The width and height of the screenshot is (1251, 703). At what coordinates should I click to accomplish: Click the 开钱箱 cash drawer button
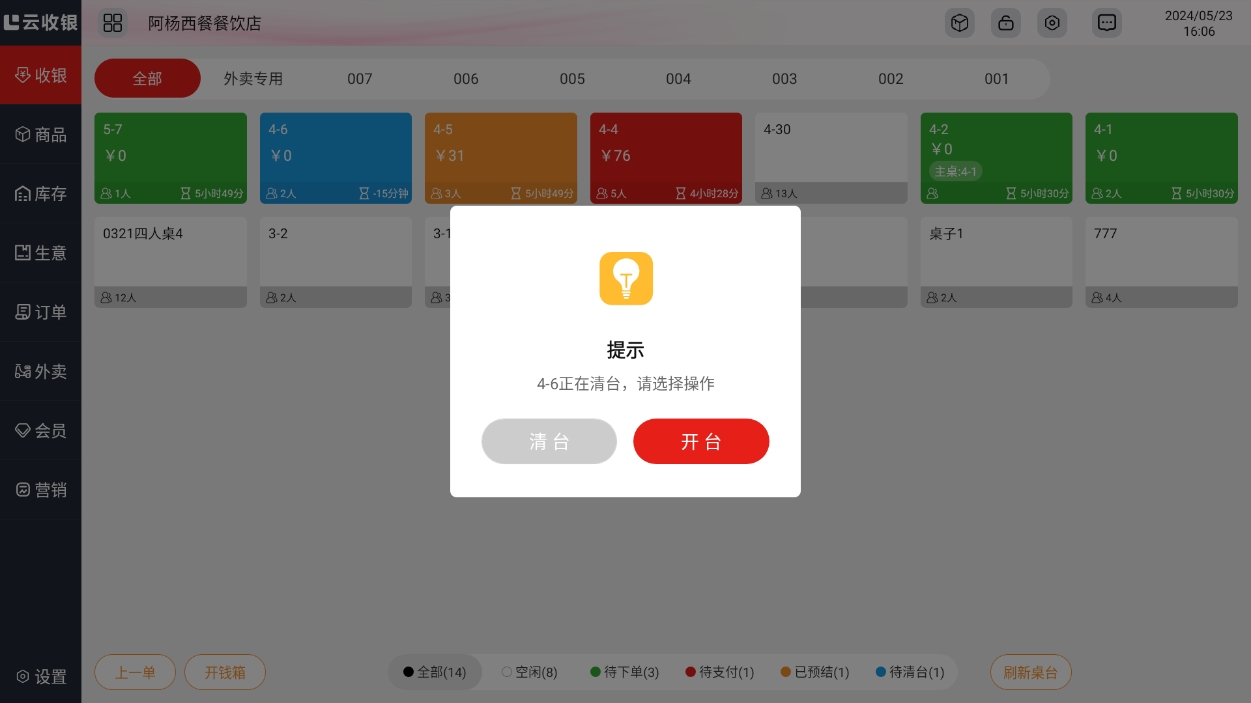tap(225, 673)
